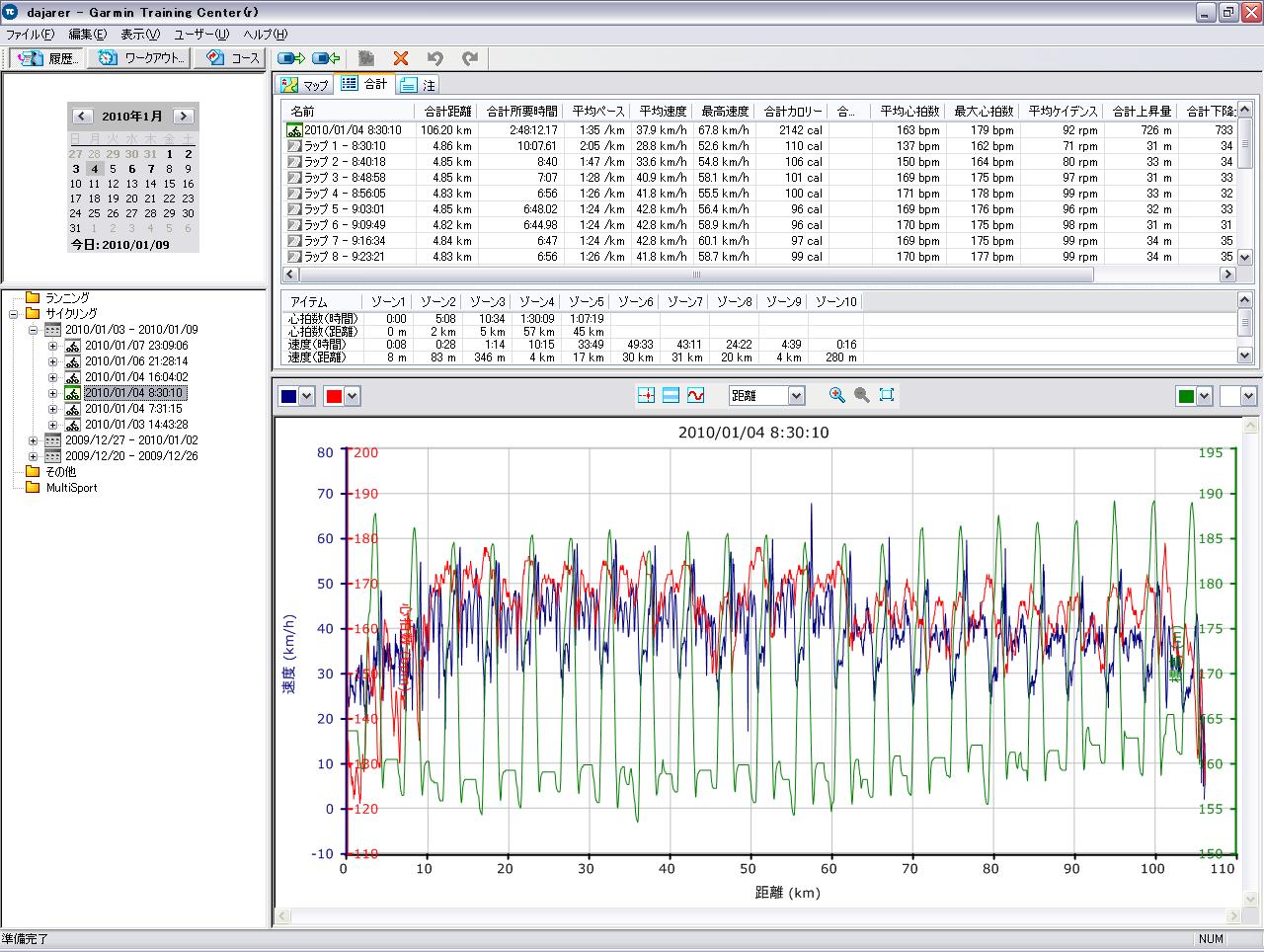
Task: Click the cycling icon of activity 2010/01/04 7:31:15
Action: tap(73, 409)
